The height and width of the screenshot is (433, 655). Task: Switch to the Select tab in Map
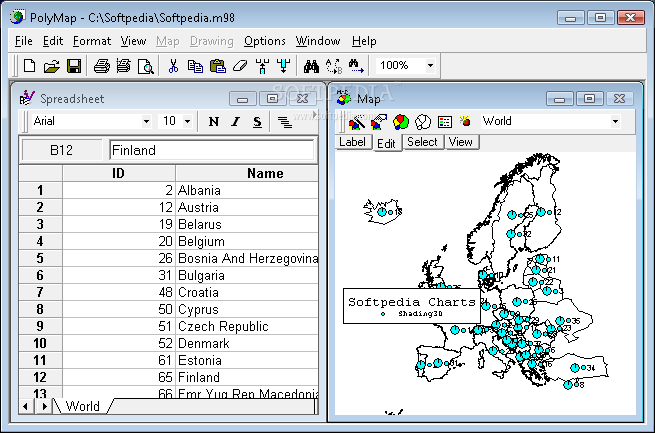[422, 142]
